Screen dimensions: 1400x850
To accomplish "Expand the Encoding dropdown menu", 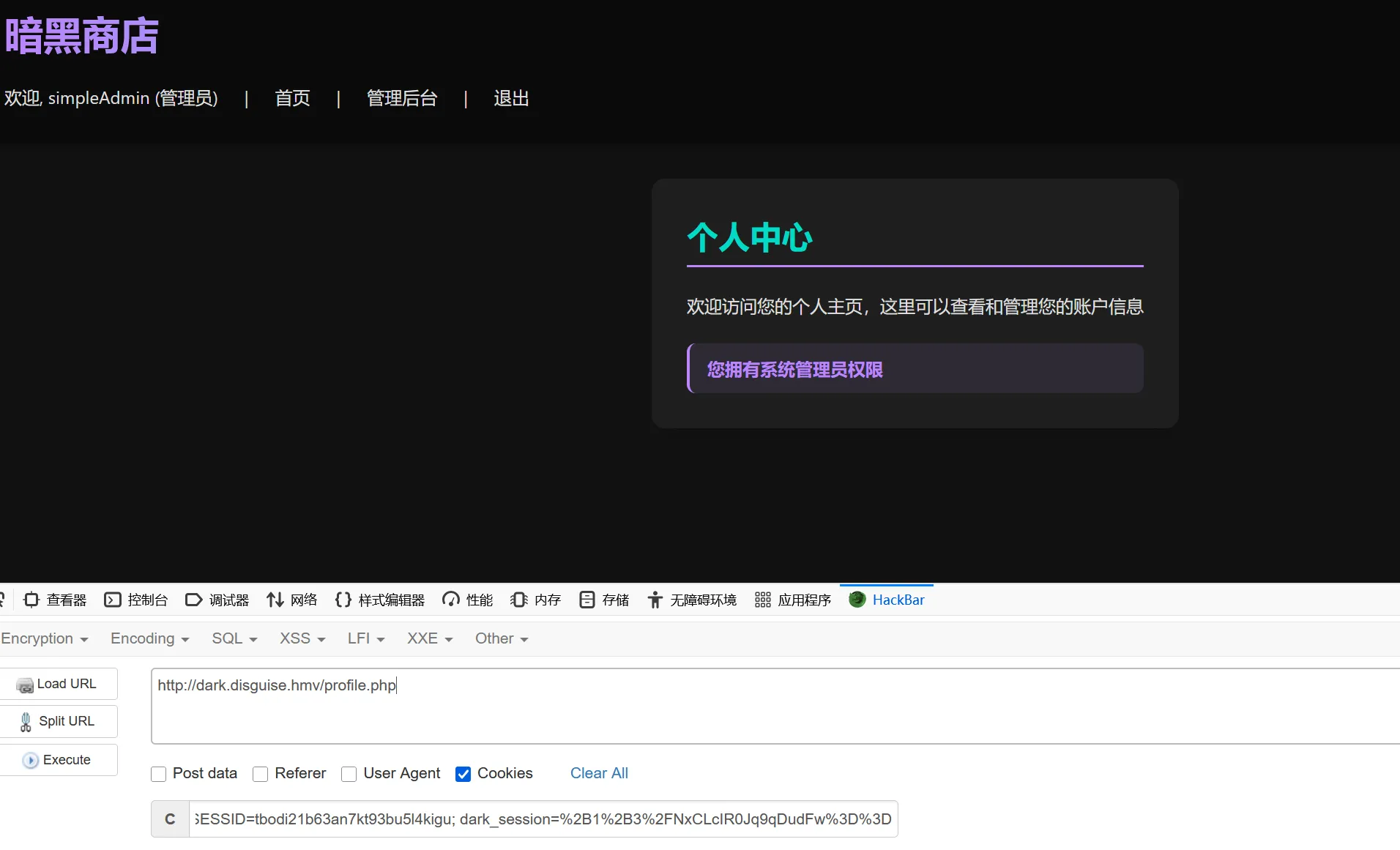I will pos(149,638).
